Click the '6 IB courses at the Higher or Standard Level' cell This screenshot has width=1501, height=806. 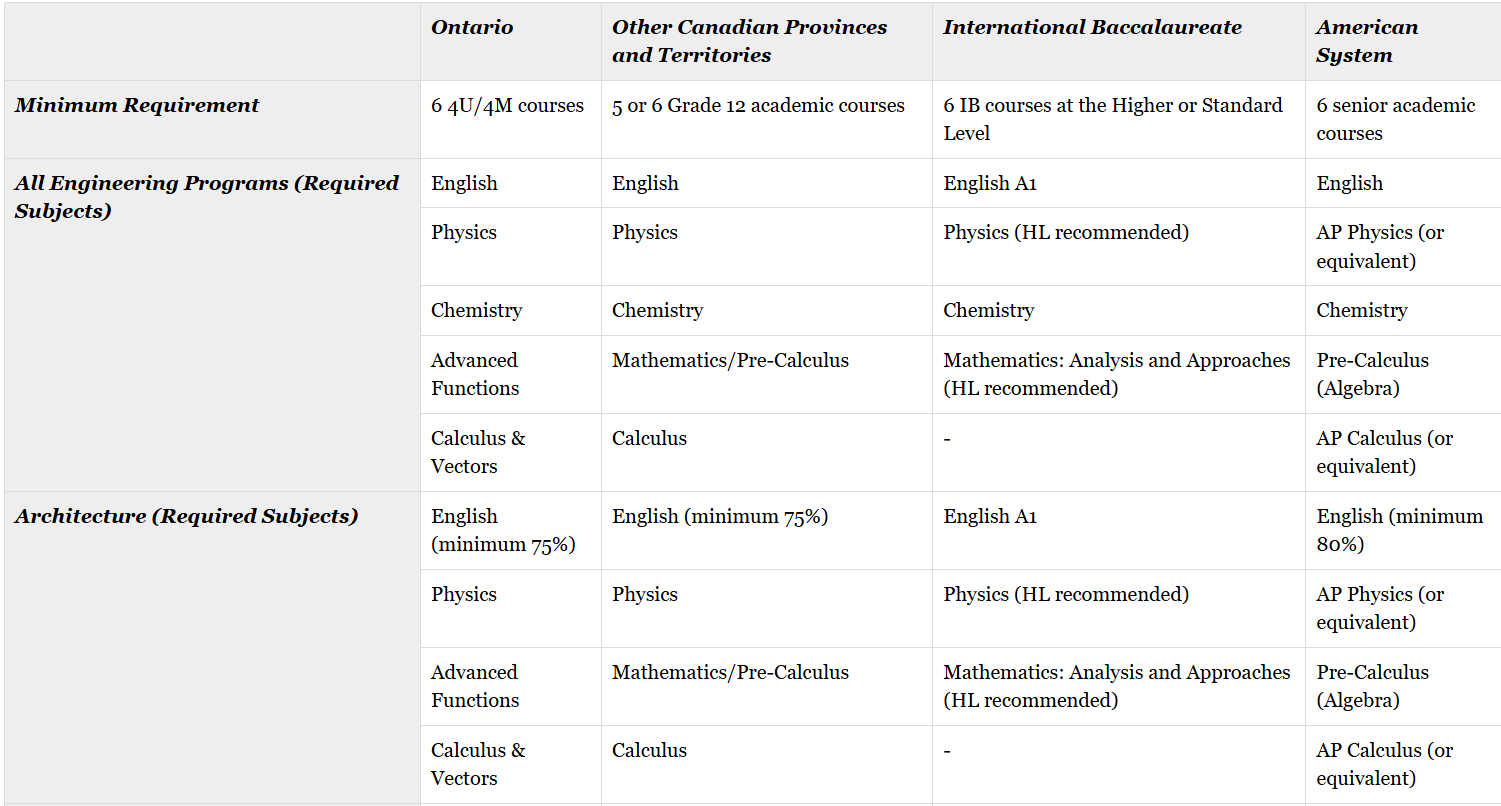coord(1112,119)
